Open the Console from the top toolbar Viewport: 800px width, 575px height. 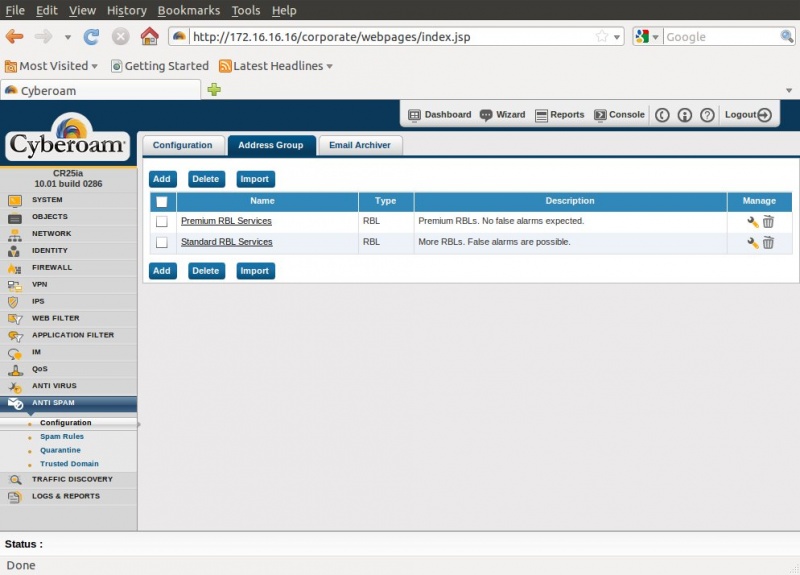[619, 115]
